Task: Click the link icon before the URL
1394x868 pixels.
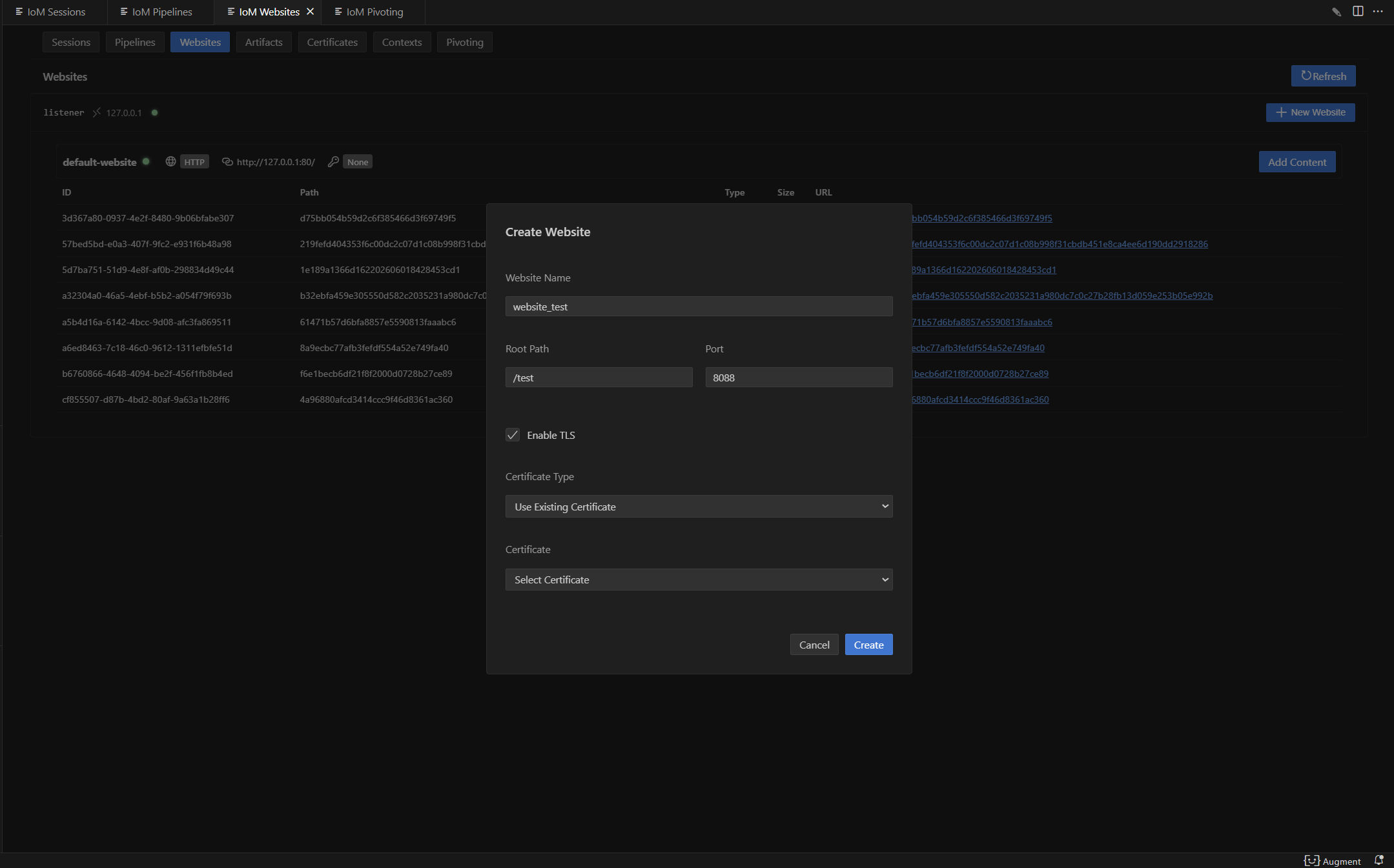Action: click(x=227, y=161)
